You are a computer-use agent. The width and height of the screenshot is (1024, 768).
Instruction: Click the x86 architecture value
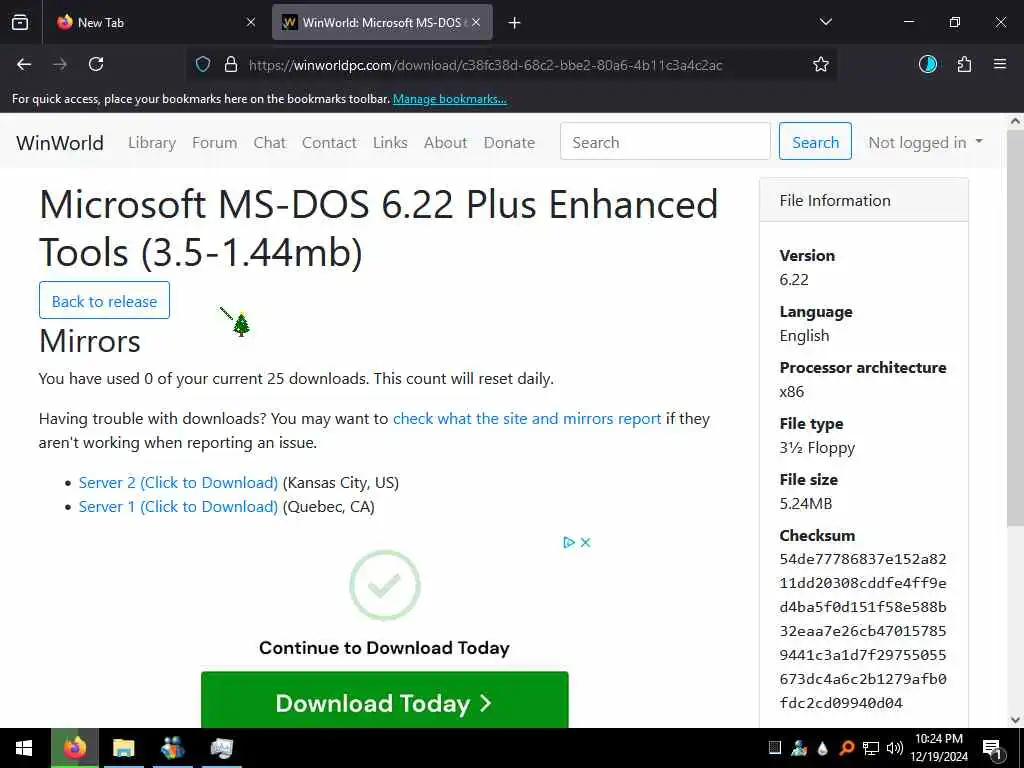point(792,392)
